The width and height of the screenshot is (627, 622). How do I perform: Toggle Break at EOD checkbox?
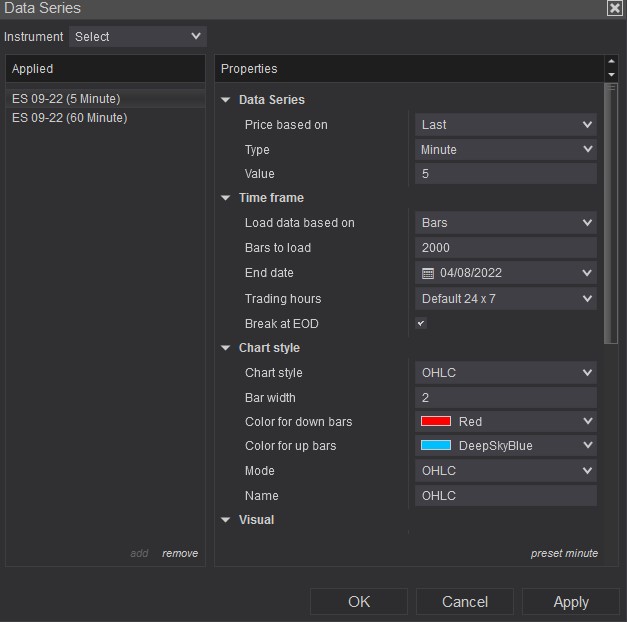421,323
